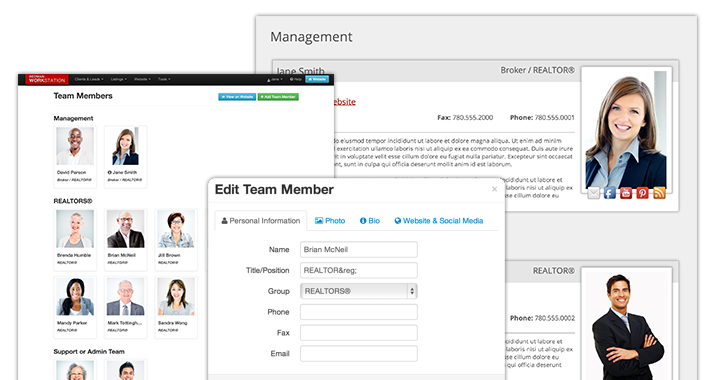
Task: Click the YouTube icon under Jane's photo
Action: tap(626, 193)
